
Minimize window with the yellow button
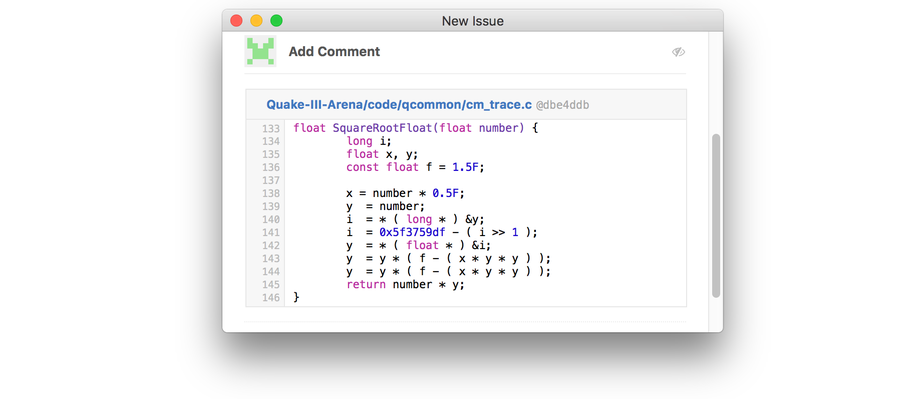coord(256,21)
